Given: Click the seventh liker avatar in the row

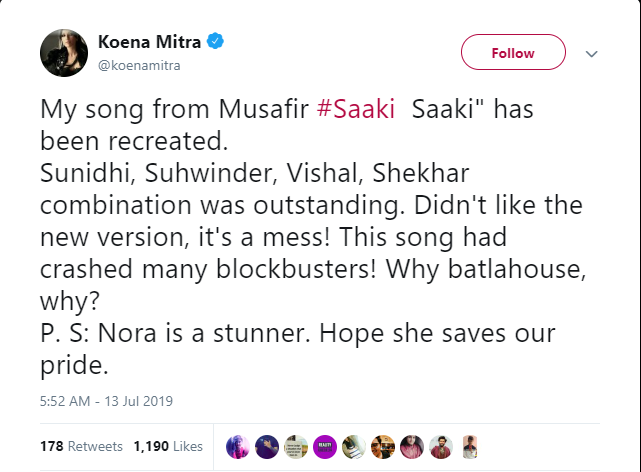Looking at the screenshot, I should (412, 446).
